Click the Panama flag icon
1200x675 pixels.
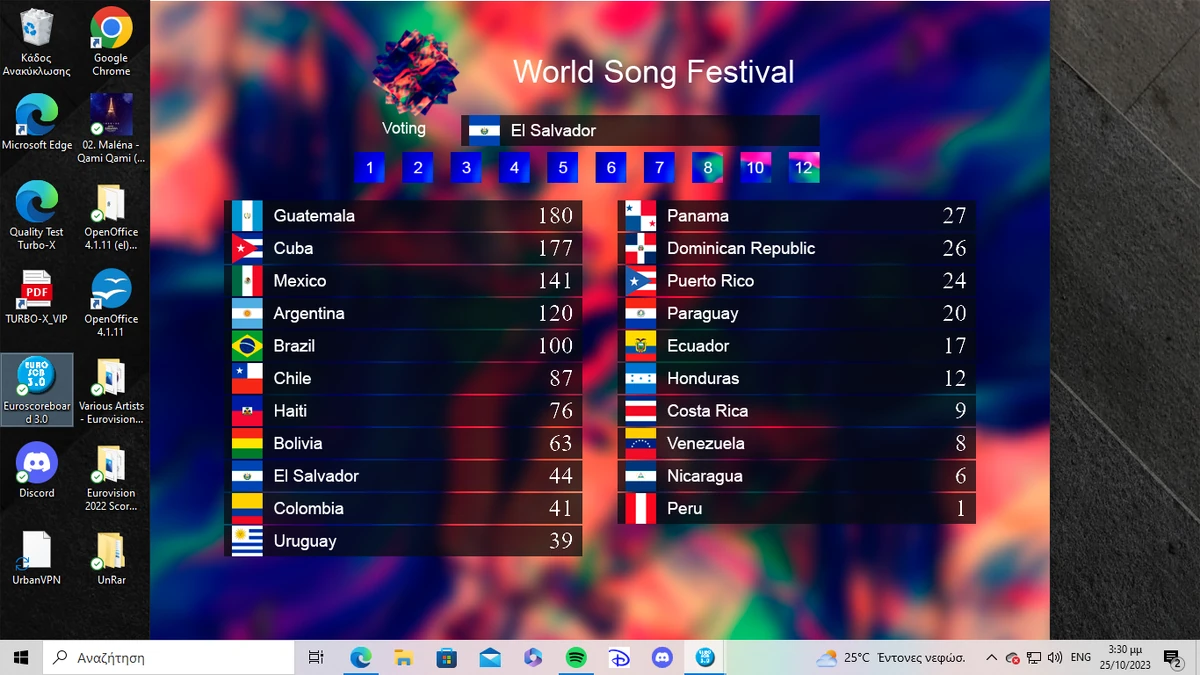pos(640,215)
